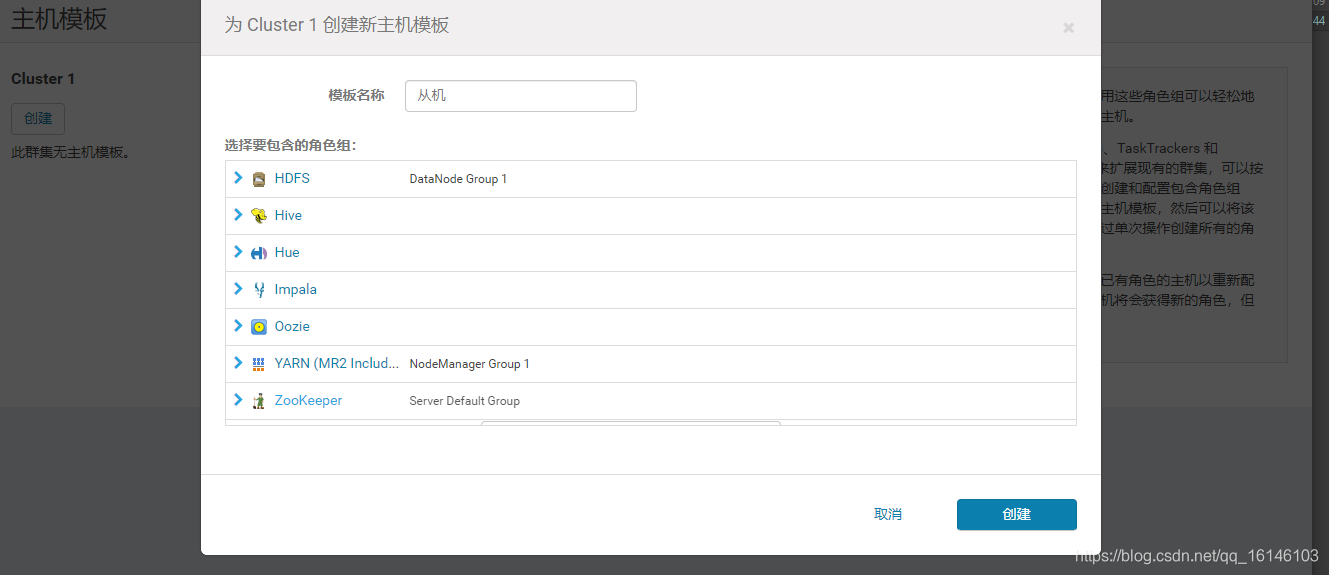The width and height of the screenshot is (1329, 575).
Task: Click the HDFS service icon
Action: click(x=259, y=179)
